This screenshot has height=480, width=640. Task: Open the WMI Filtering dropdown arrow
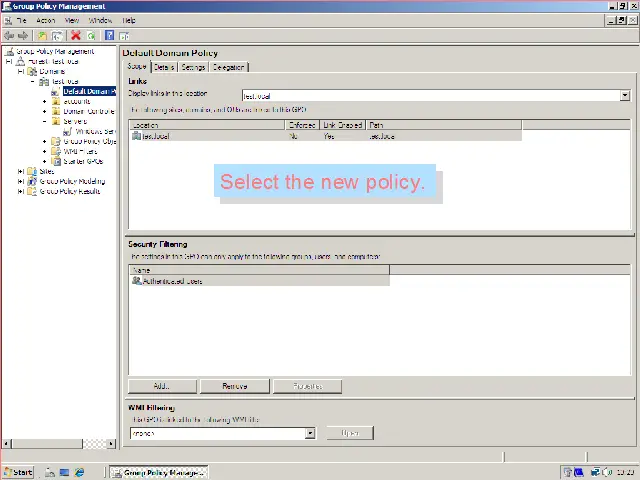(x=310, y=433)
